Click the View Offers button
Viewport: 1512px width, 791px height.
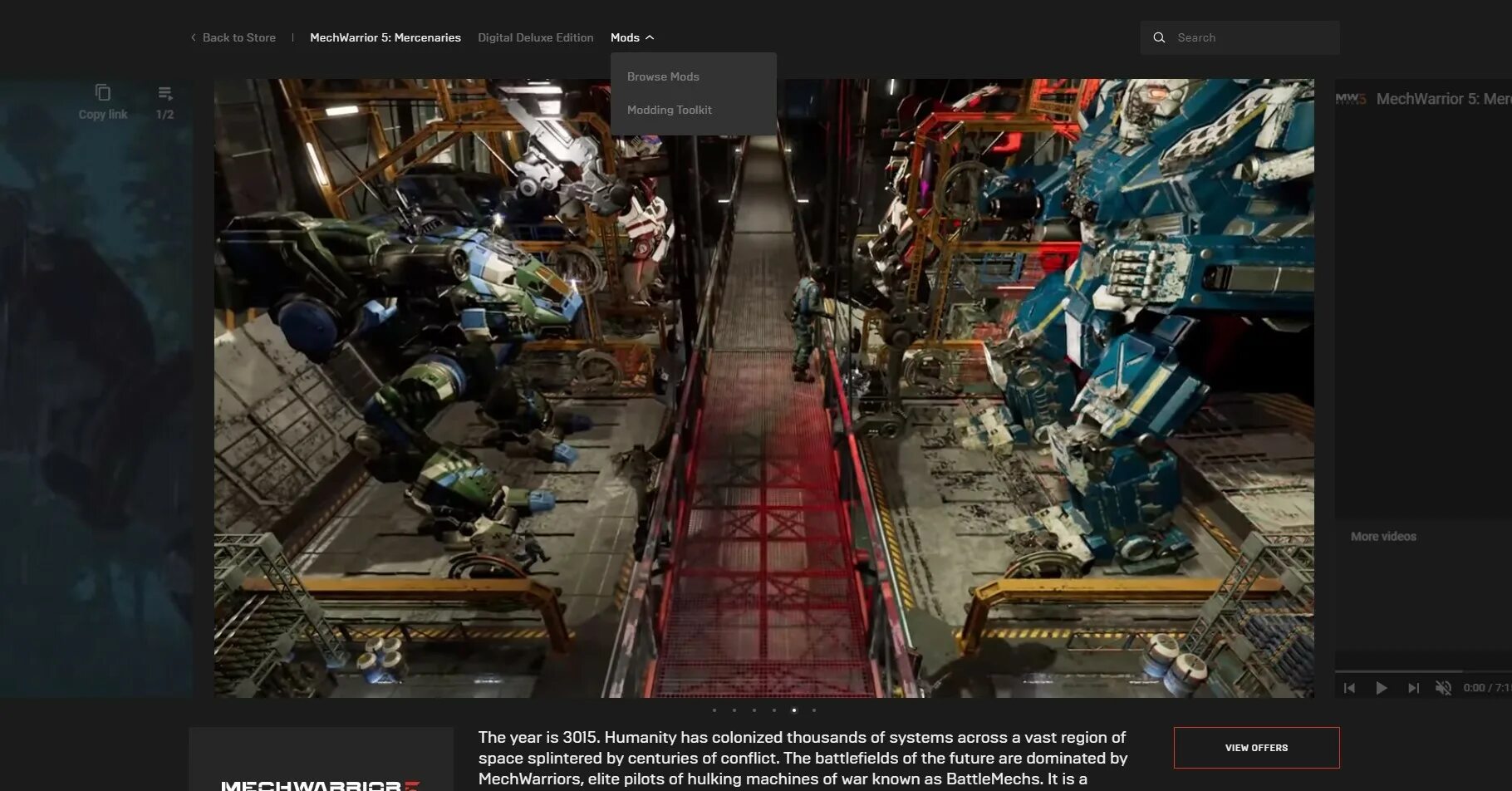pos(1256,748)
